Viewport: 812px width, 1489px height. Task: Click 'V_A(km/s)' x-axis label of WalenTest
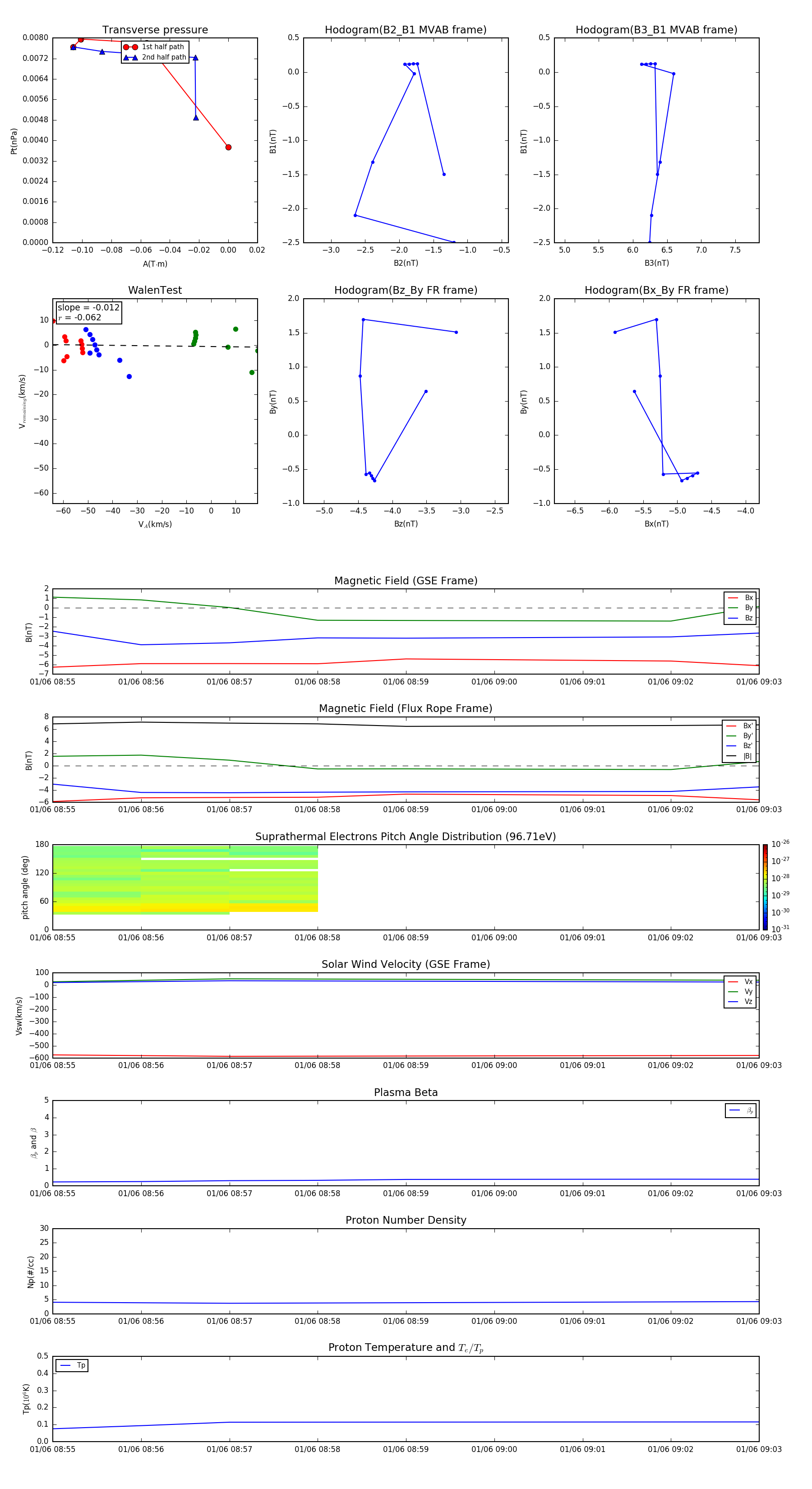(x=155, y=524)
